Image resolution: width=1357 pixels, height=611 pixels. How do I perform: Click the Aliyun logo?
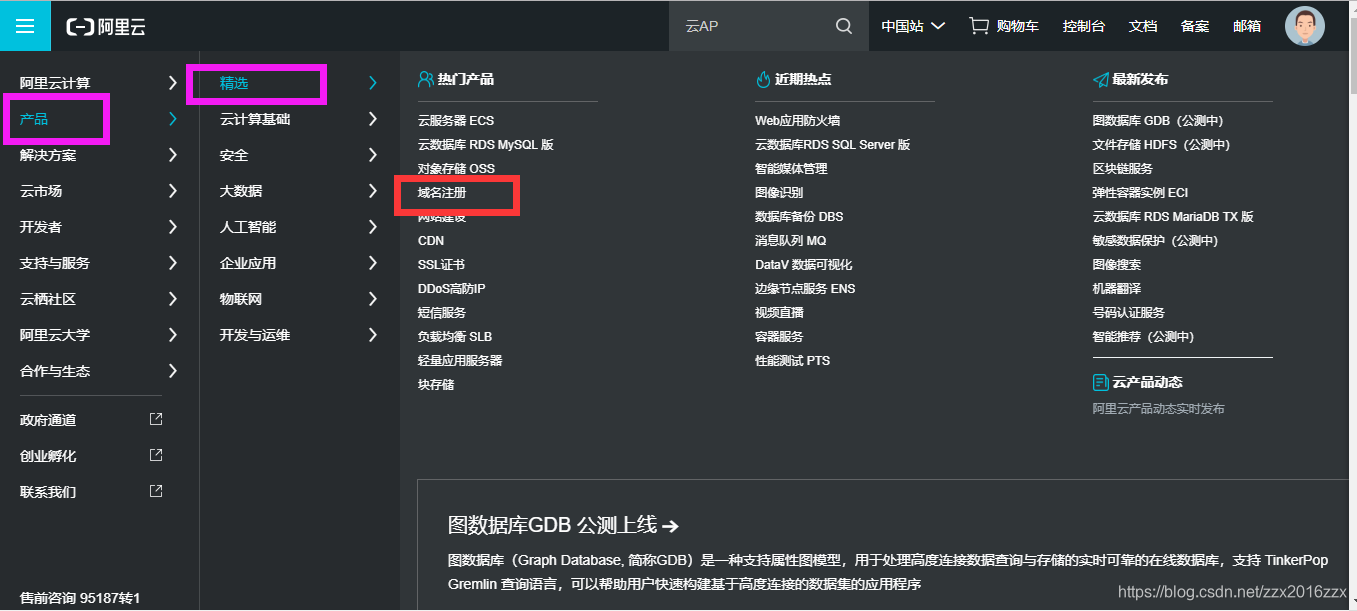[106, 27]
